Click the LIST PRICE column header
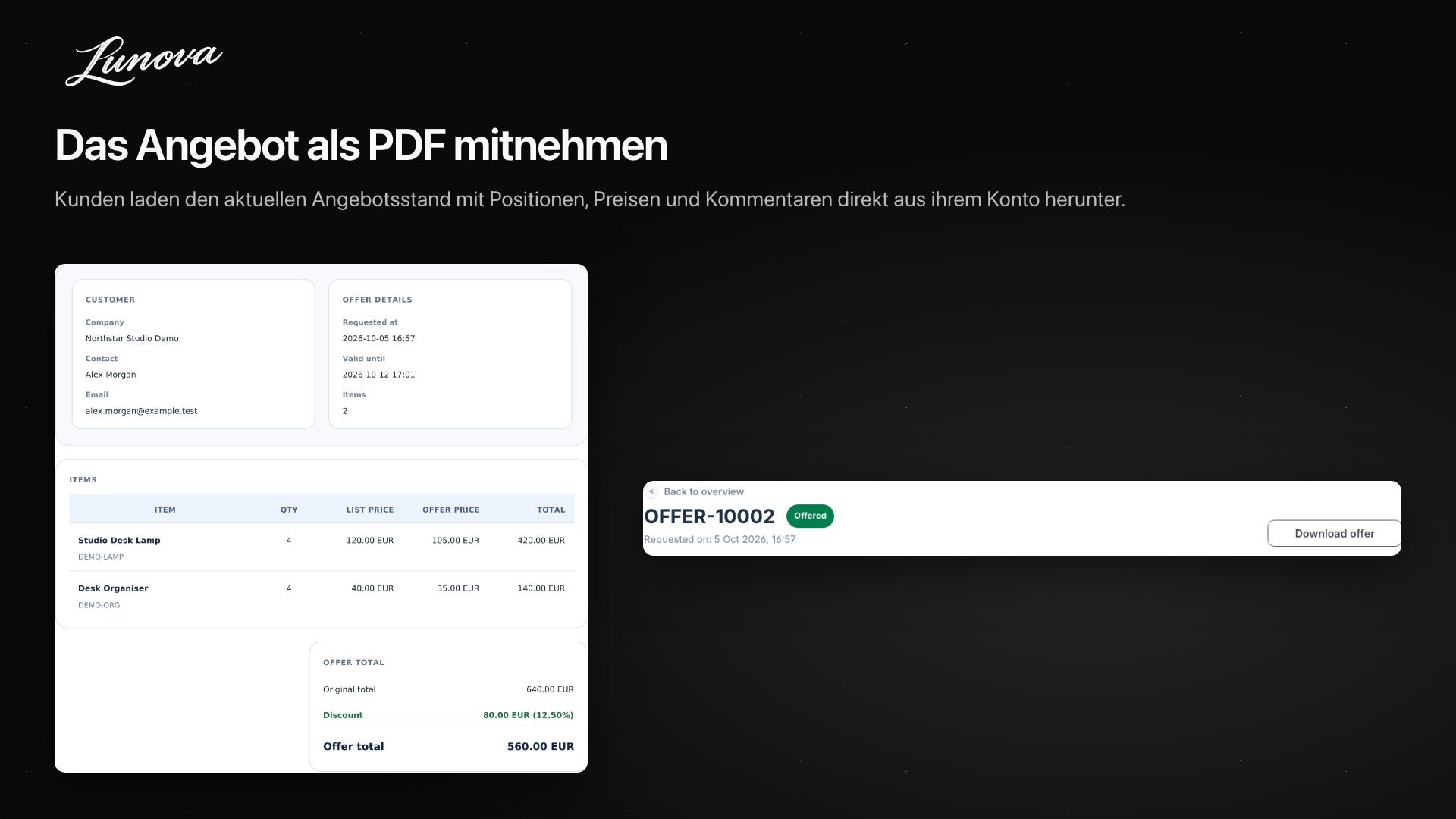The height and width of the screenshot is (819, 1456). (370, 510)
